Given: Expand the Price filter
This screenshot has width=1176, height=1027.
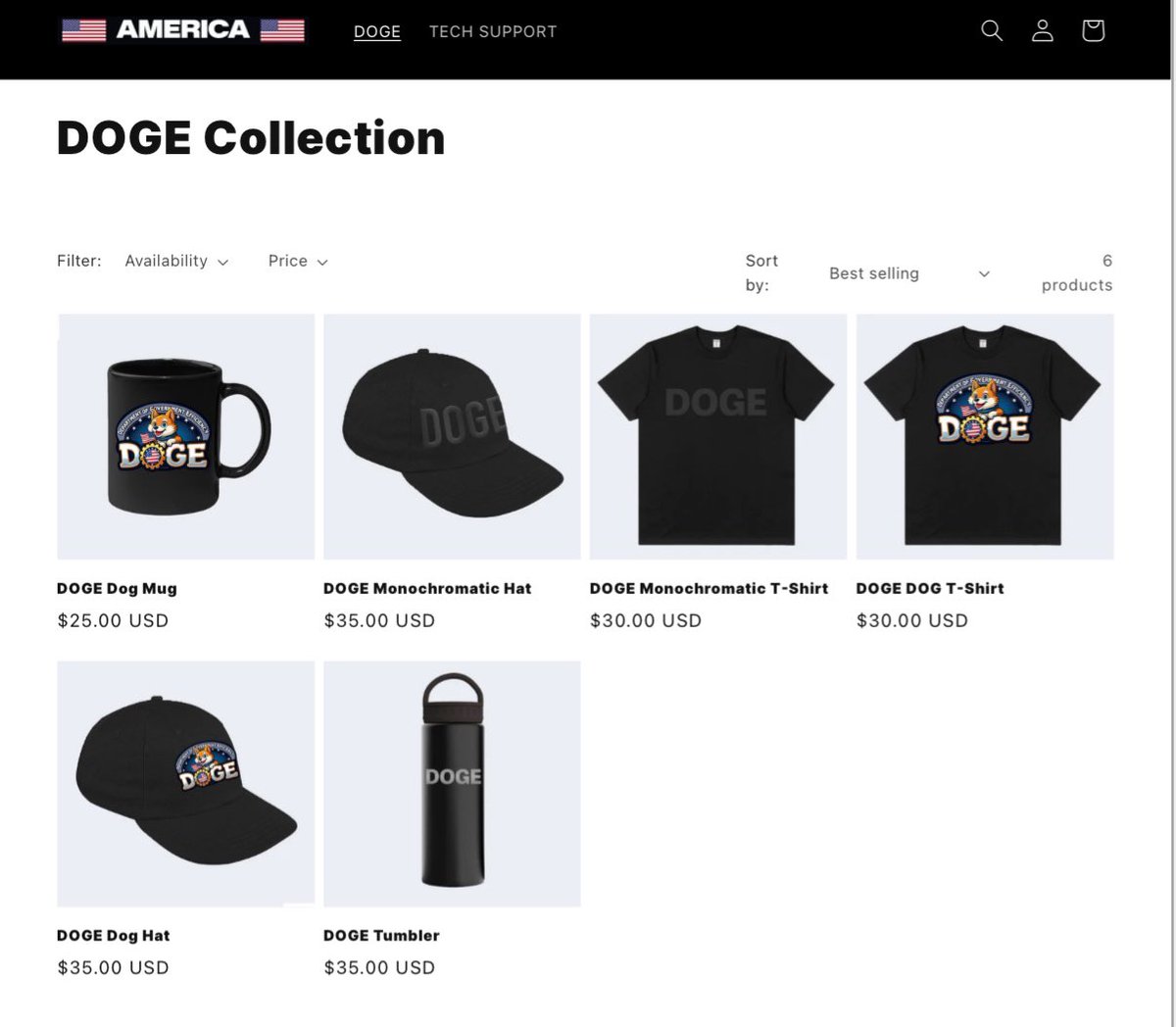Looking at the screenshot, I should 298,261.
